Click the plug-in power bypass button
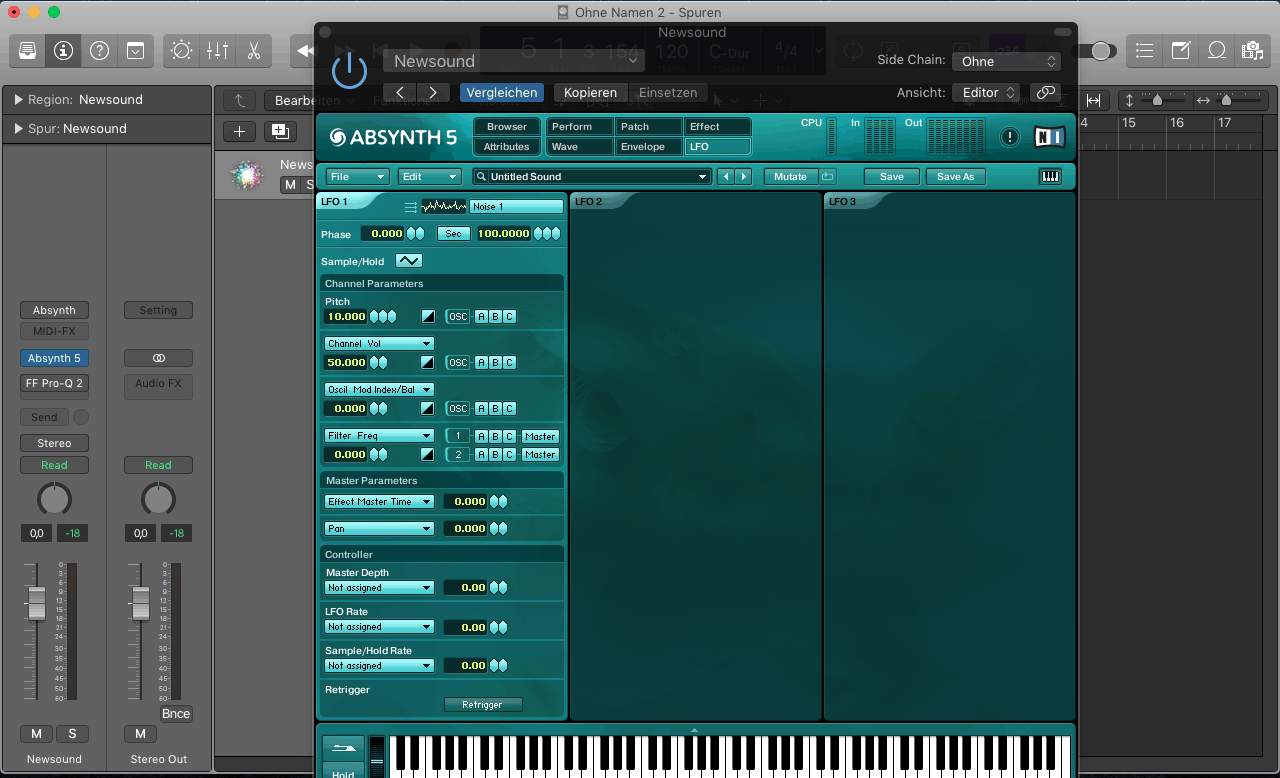The width and height of the screenshot is (1280, 778). tap(349, 70)
